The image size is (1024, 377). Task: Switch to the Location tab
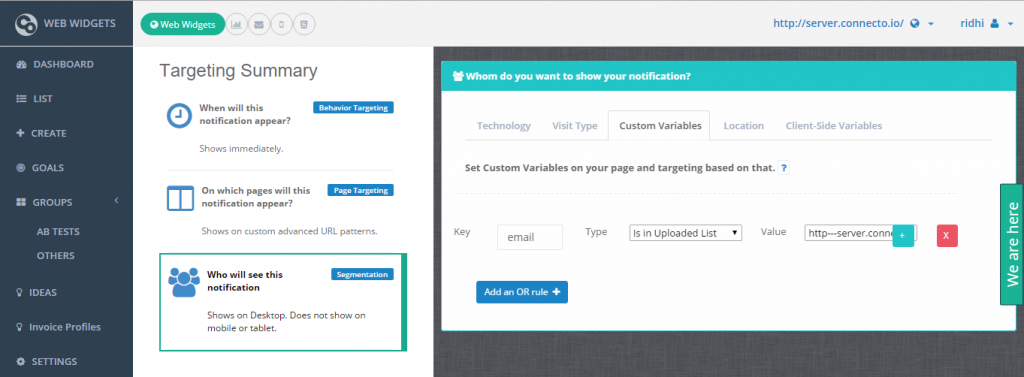(x=743, y=125)
